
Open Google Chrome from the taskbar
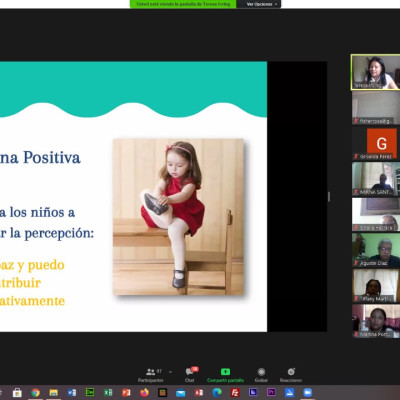point(35,393)
